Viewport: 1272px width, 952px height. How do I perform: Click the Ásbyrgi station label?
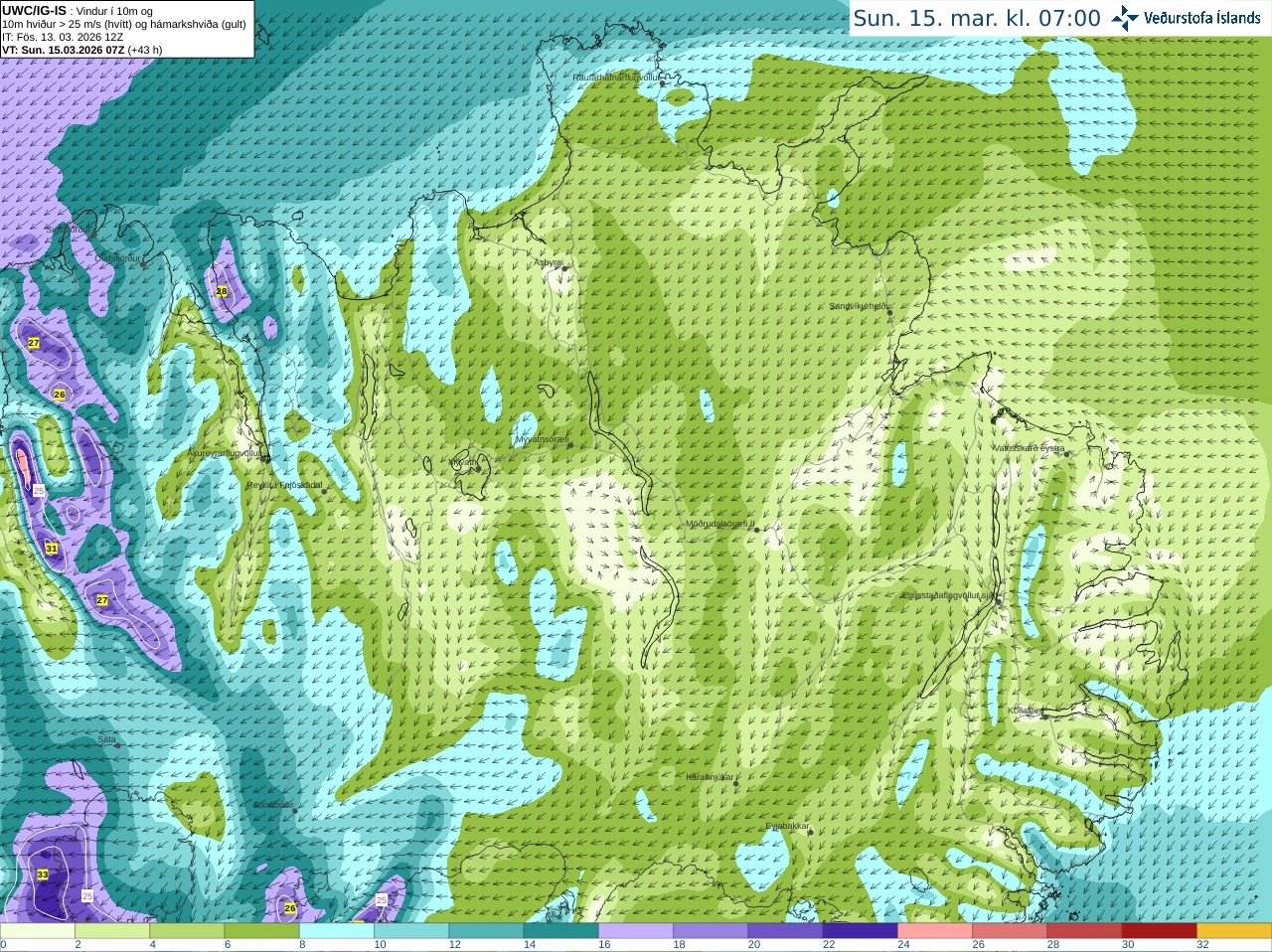(549, 262)
